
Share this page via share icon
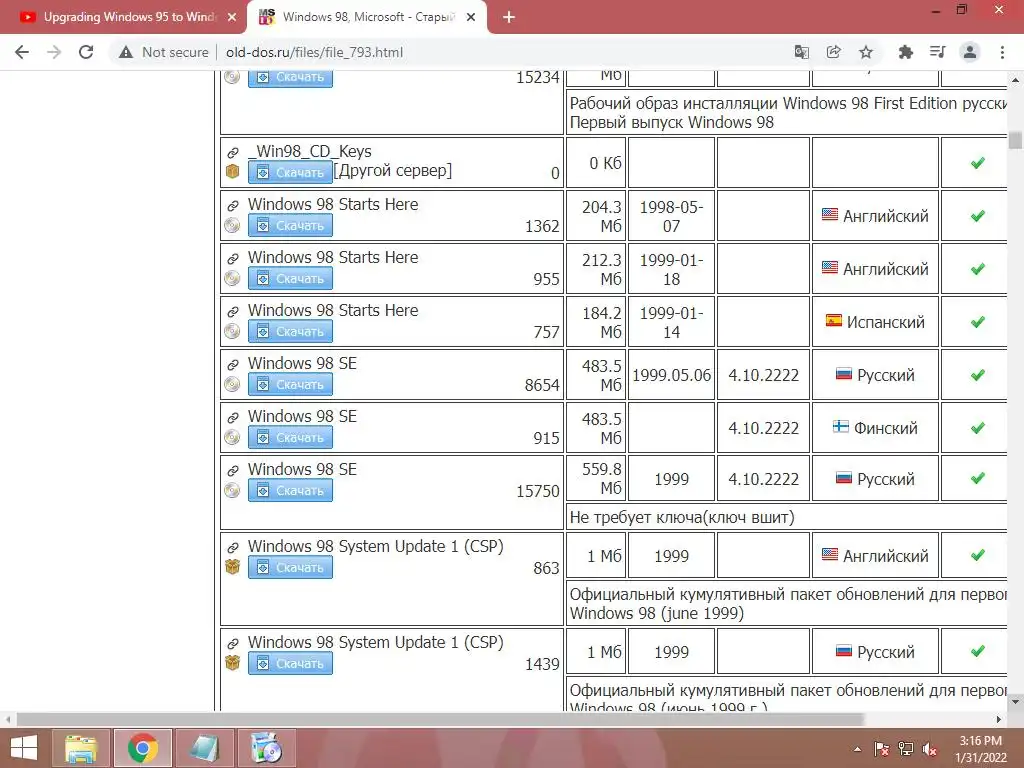click(833, 52)
